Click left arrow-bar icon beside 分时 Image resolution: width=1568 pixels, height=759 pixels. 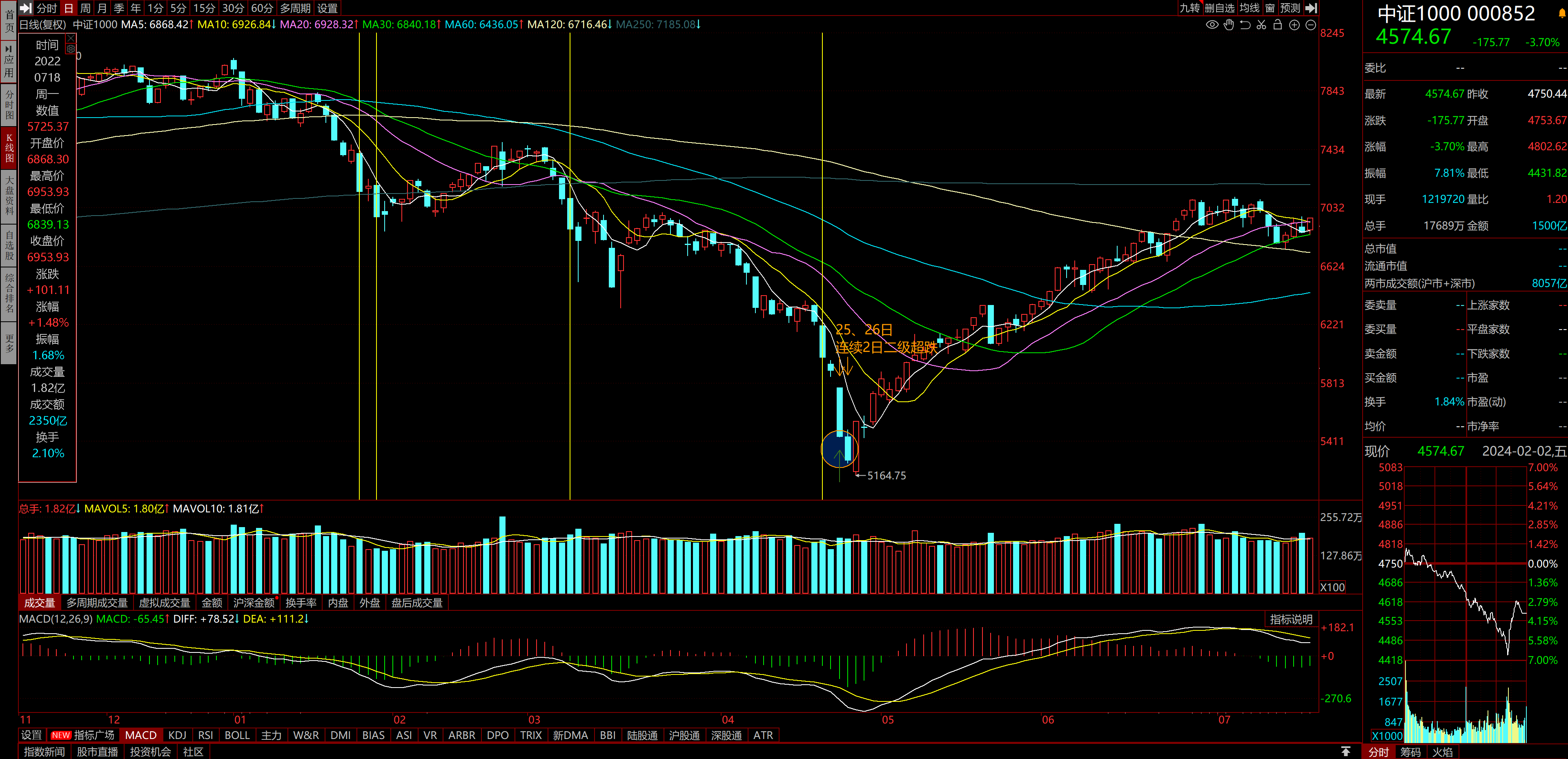point(26,8)
